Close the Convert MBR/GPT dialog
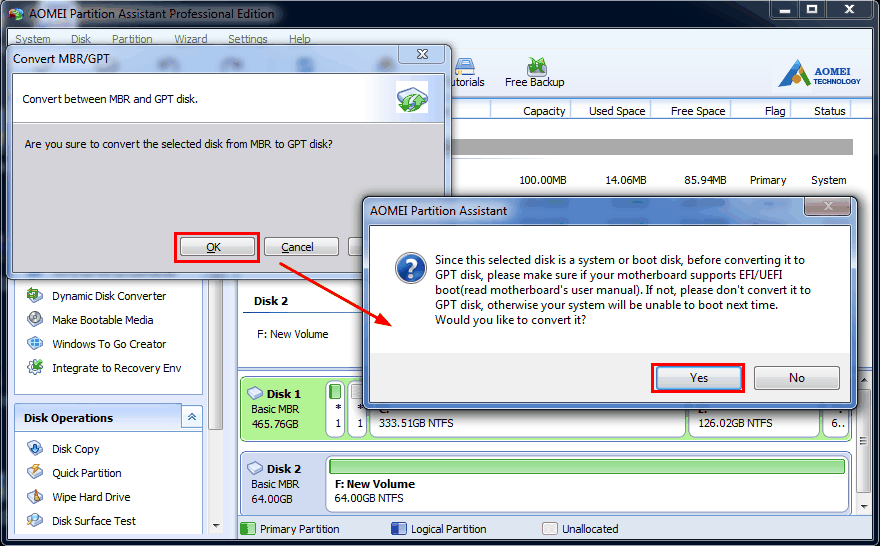880x546 pixels. (422, 54)
